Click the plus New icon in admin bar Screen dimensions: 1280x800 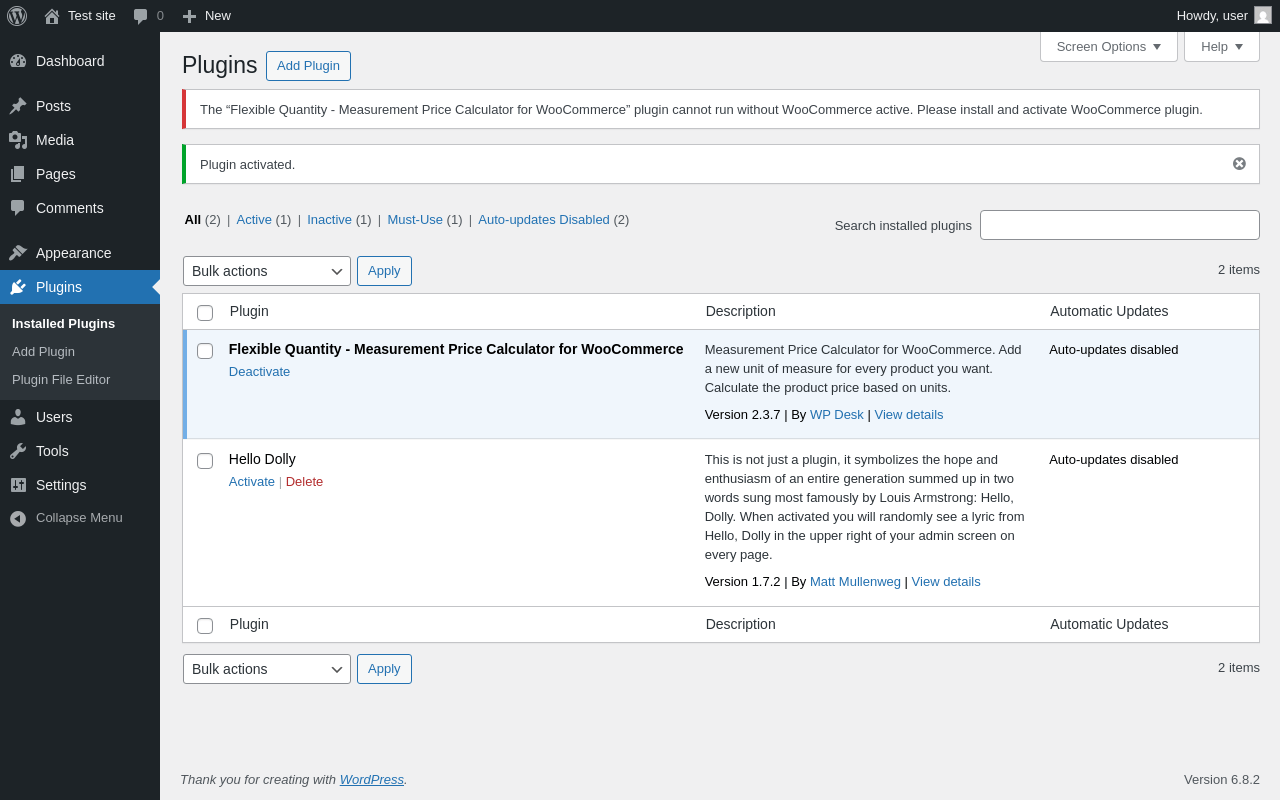(189, 16)
